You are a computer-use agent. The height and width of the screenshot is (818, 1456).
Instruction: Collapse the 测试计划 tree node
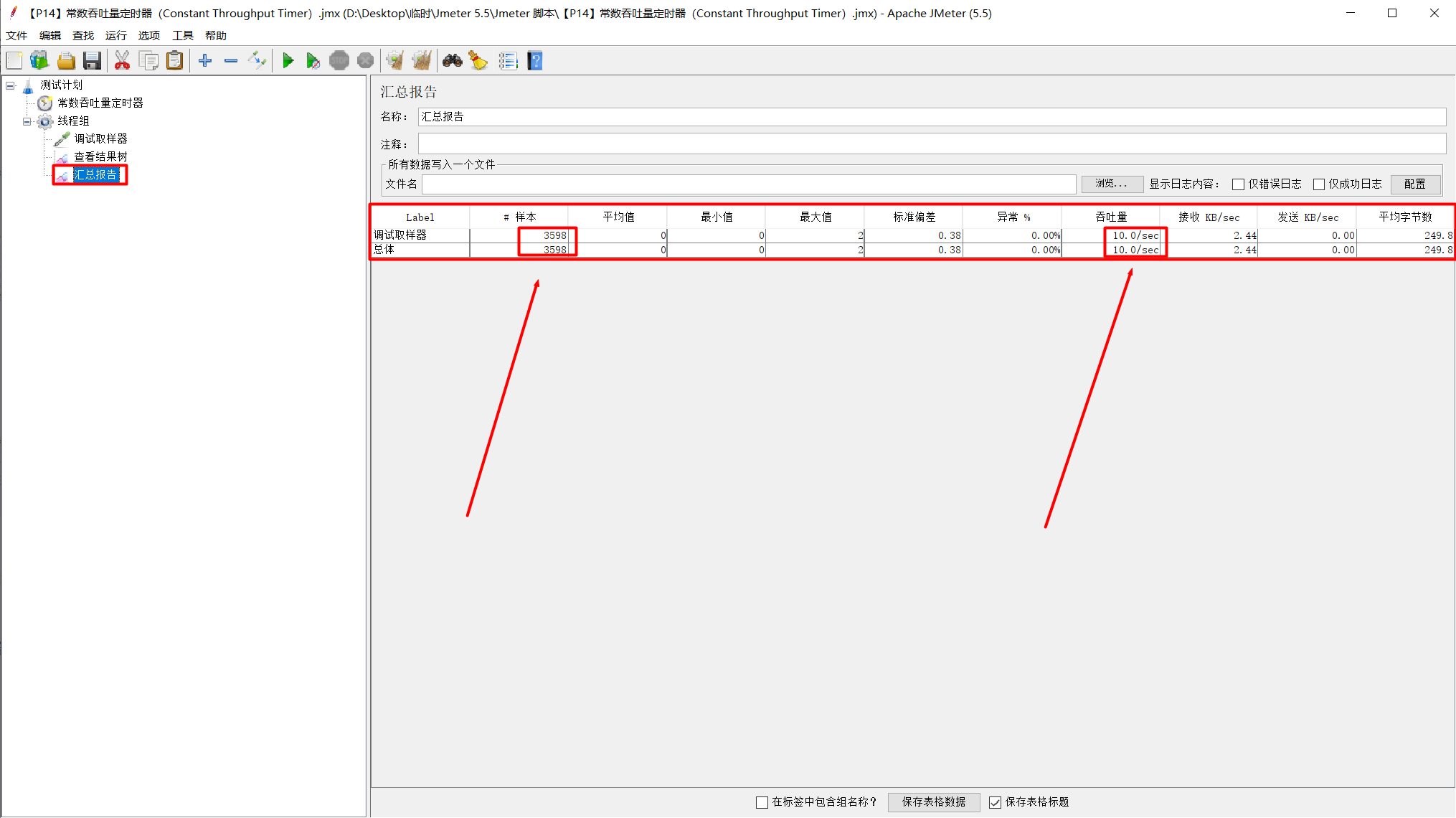coord(10,85)
